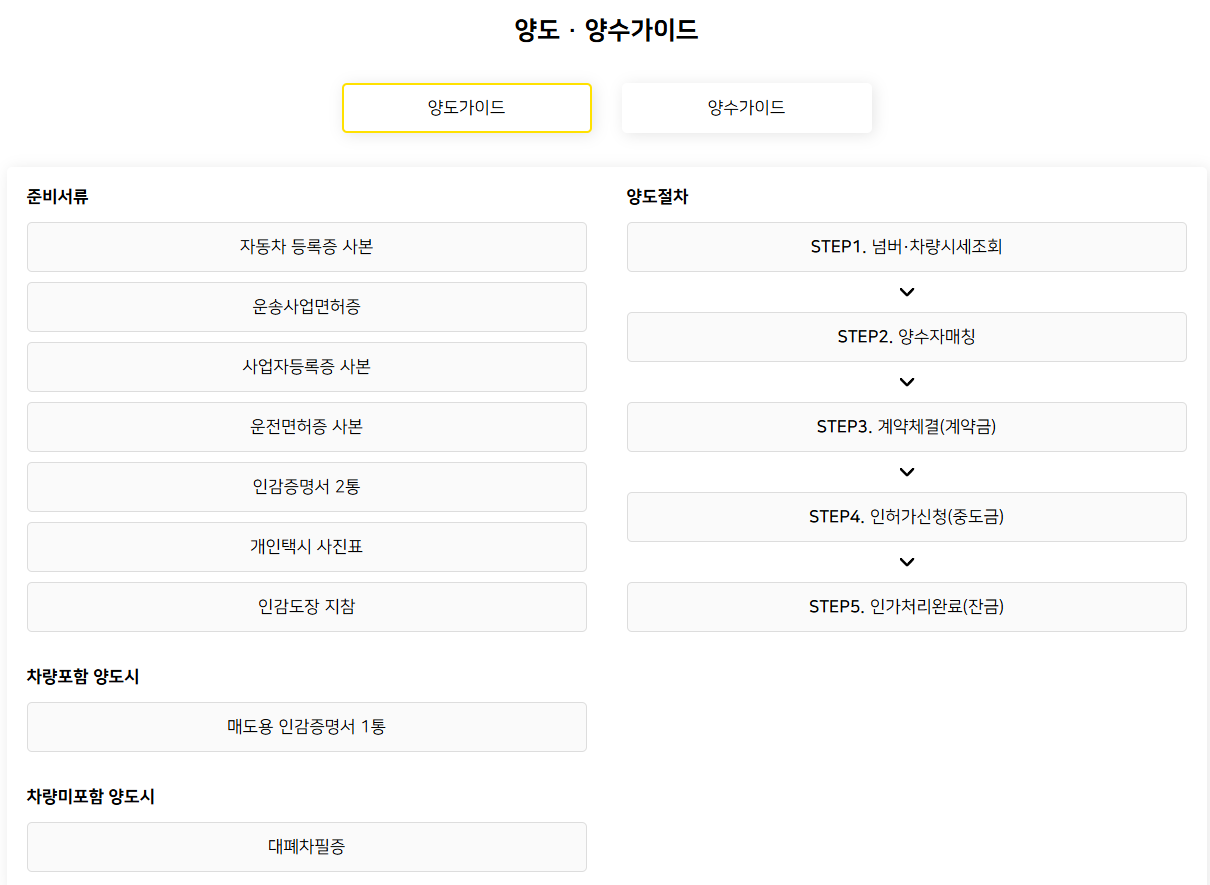Expand the chevron above STEP5
The image size is (1210, 885).
[907, 562]
